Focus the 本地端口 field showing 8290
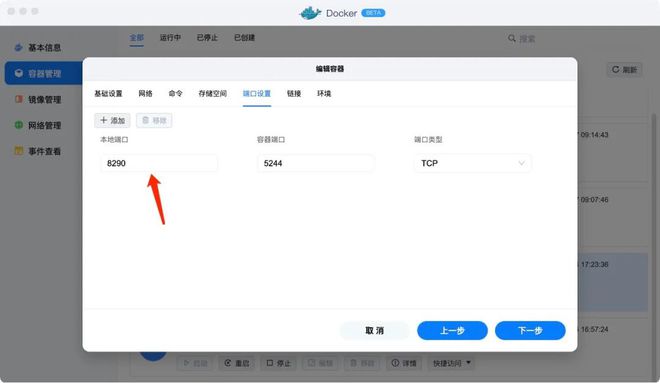 (x=159, y=163)
